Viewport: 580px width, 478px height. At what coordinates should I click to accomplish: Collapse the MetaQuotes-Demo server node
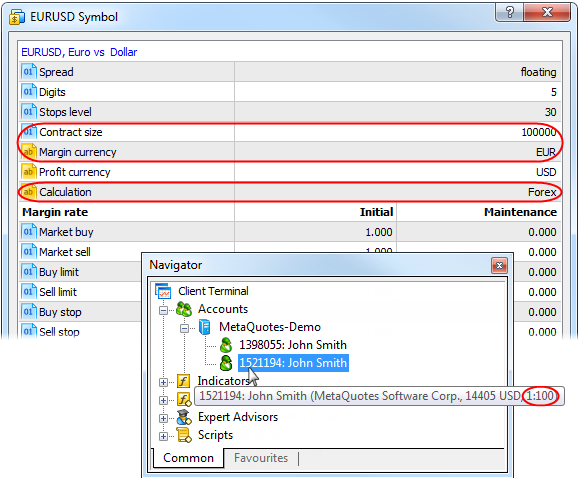[184, 328]
